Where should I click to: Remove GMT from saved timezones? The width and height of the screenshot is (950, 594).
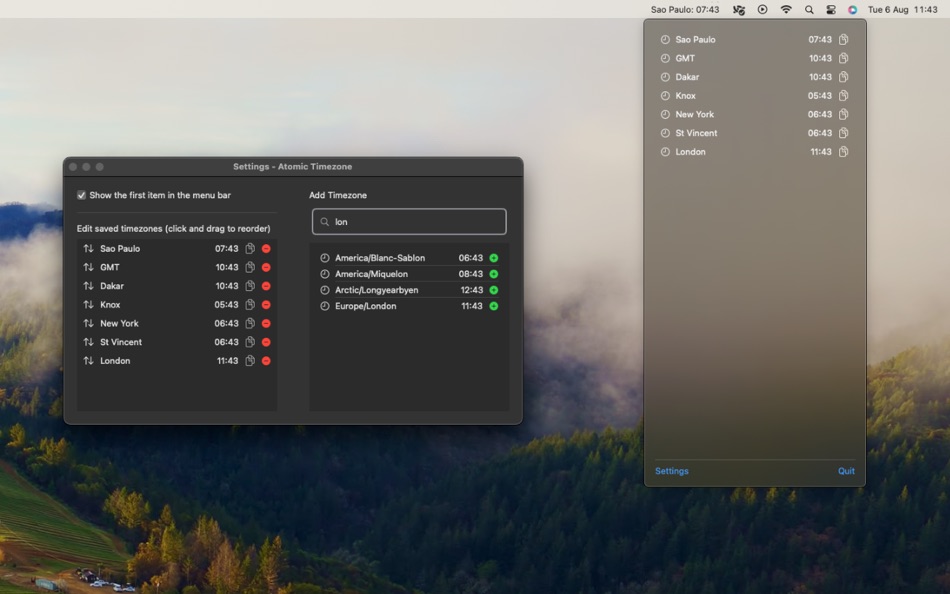point(266,267)
